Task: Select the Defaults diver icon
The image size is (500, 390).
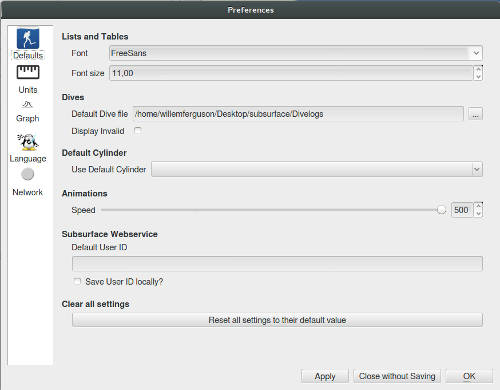Action: click(28, 39)
